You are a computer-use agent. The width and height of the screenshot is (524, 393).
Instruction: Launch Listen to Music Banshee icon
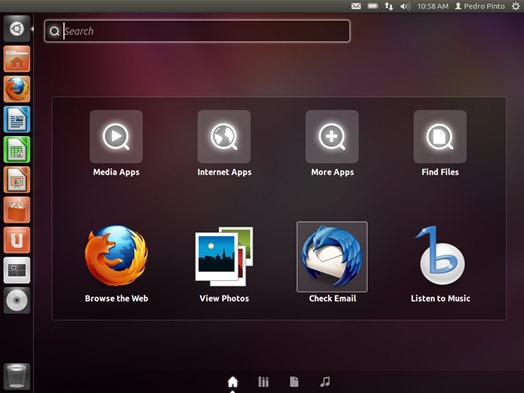pos(440,255)
